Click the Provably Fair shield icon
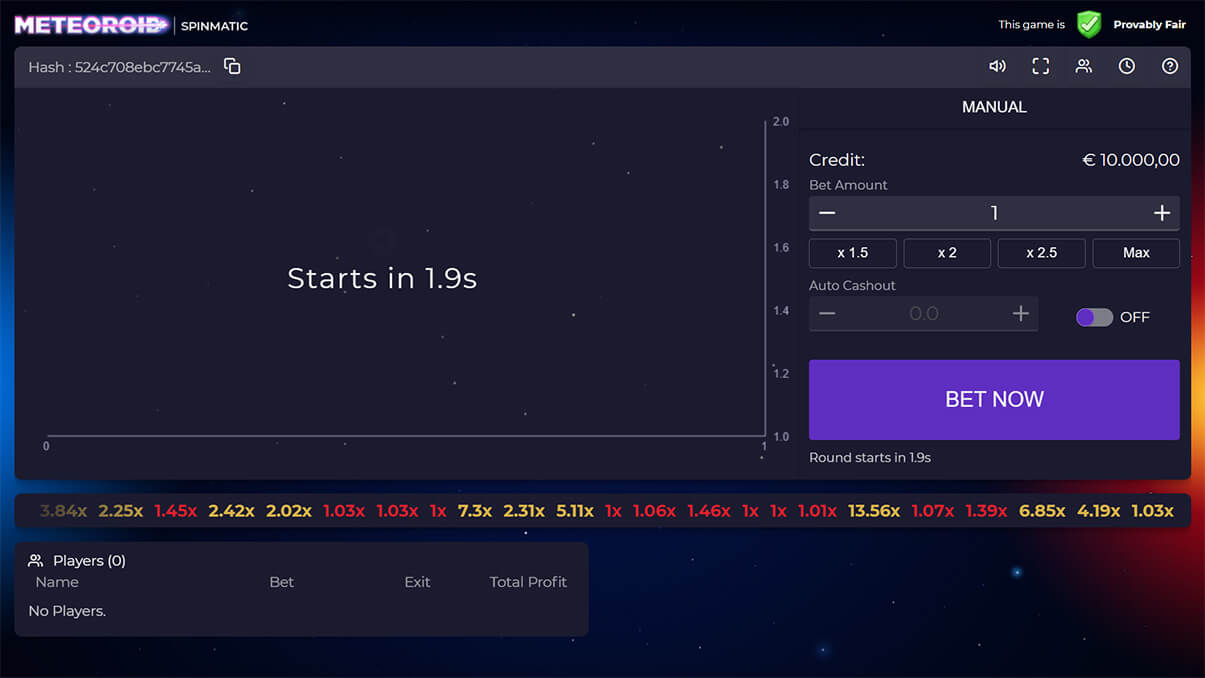The width and height of the screenshot is (1205, 678). coord(1088,25)
